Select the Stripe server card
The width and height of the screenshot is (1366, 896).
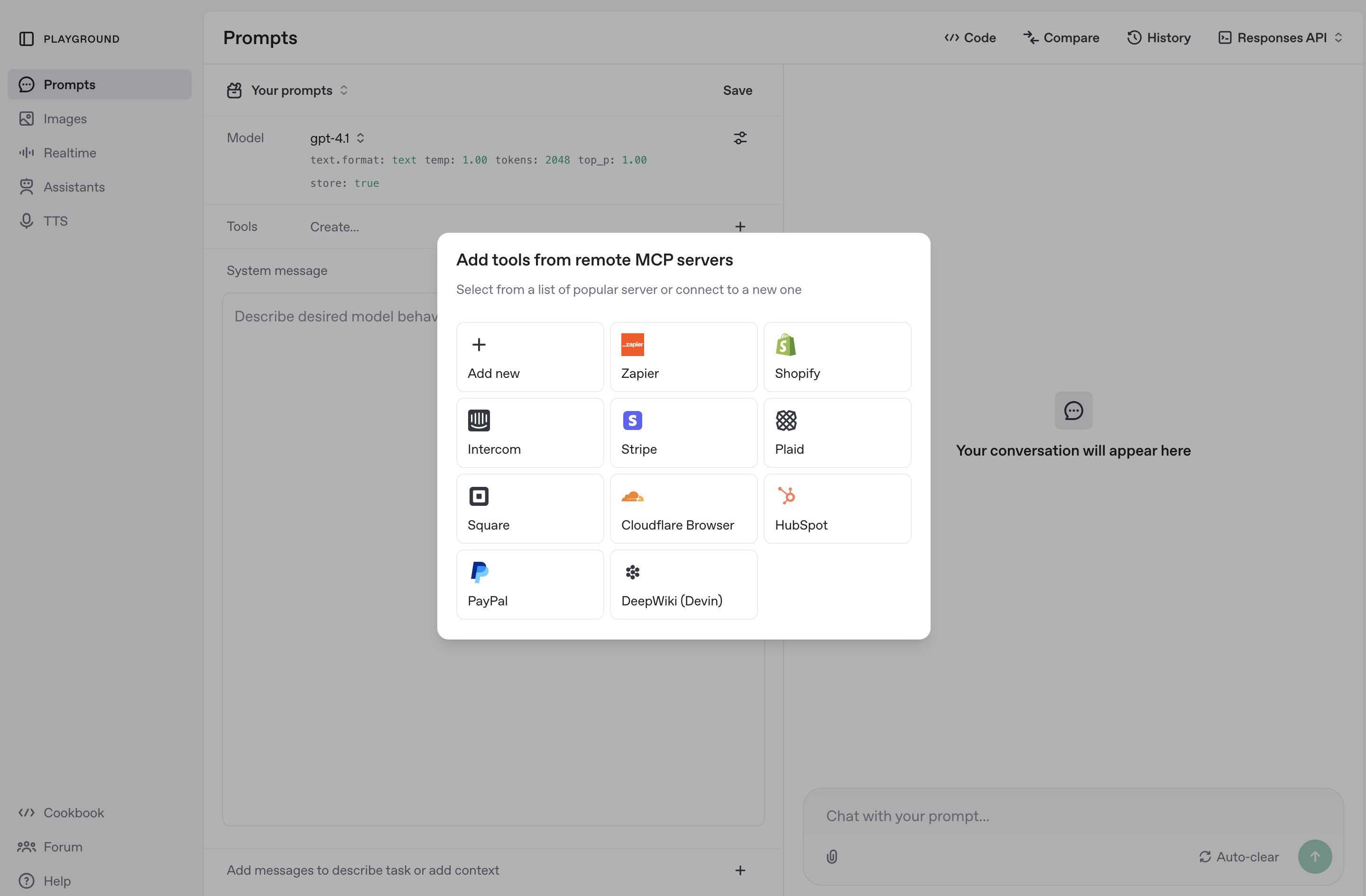point(683,432)
